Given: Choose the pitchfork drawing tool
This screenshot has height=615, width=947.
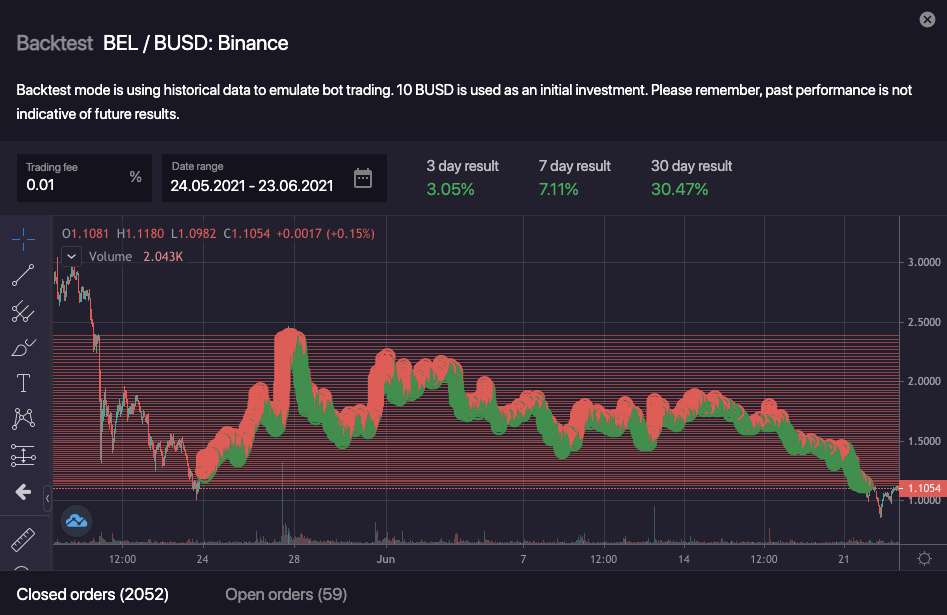Looking at the screenshot, I should click(23, 312).
